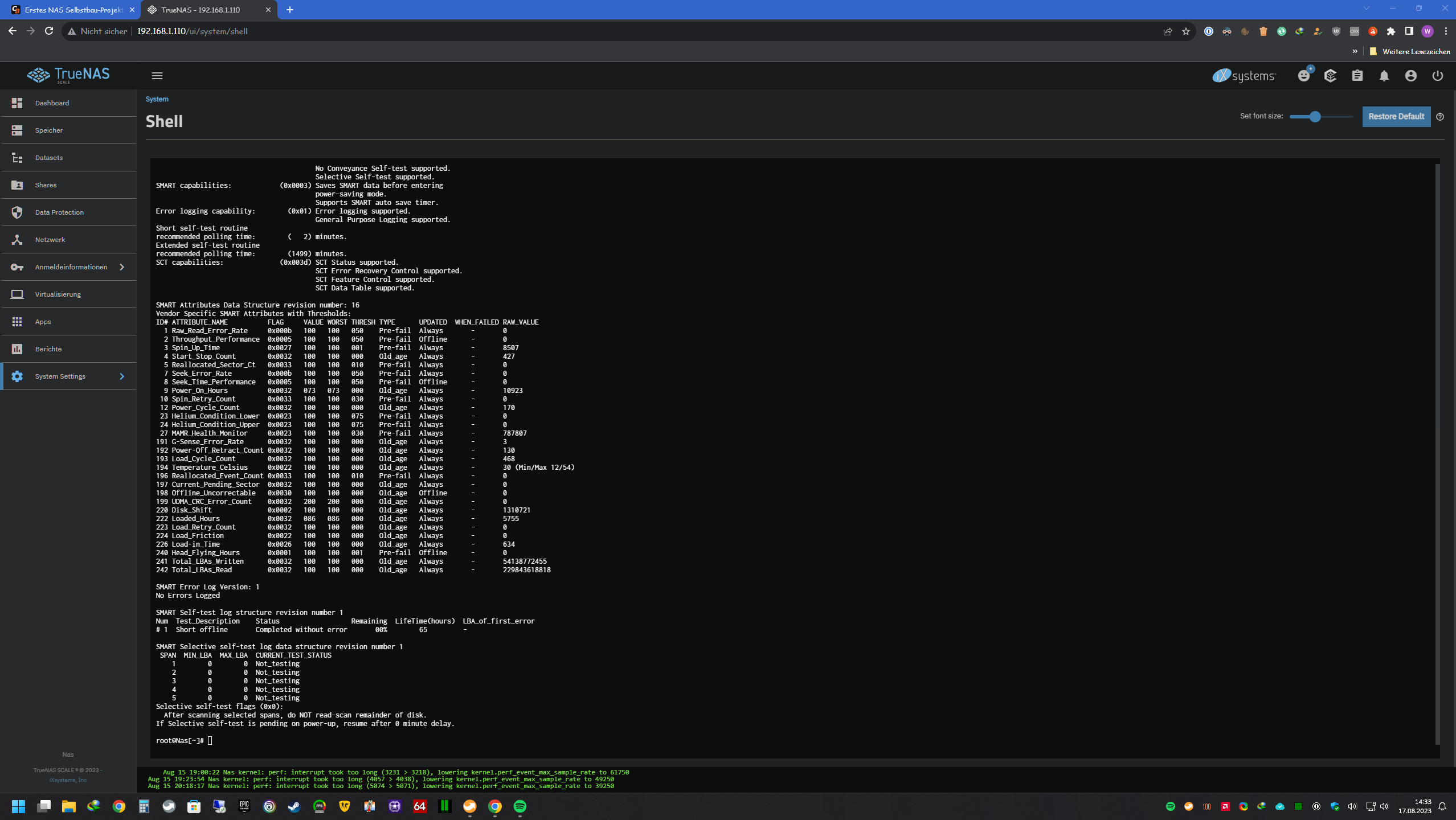
Task: Toggle the sidebar hamburger menu
Action: point(157,76)
